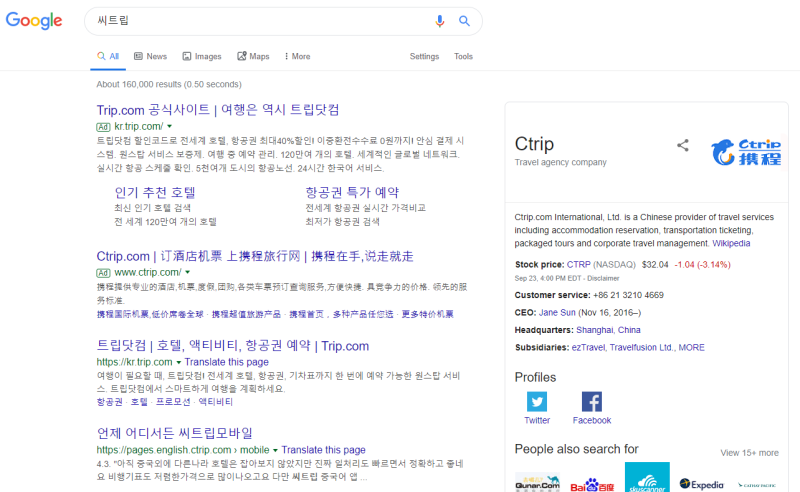Translate the pages.english.ctrip.com mobile result
This screenshot has height=492, width=800.
click(x=323, y=450)
